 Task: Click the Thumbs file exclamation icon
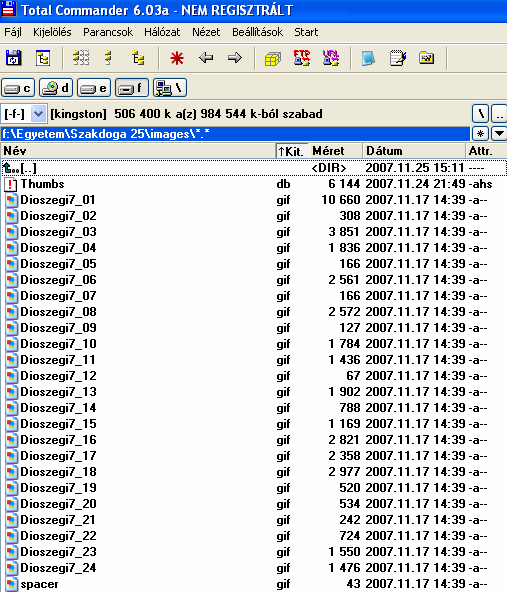[11, 184]
